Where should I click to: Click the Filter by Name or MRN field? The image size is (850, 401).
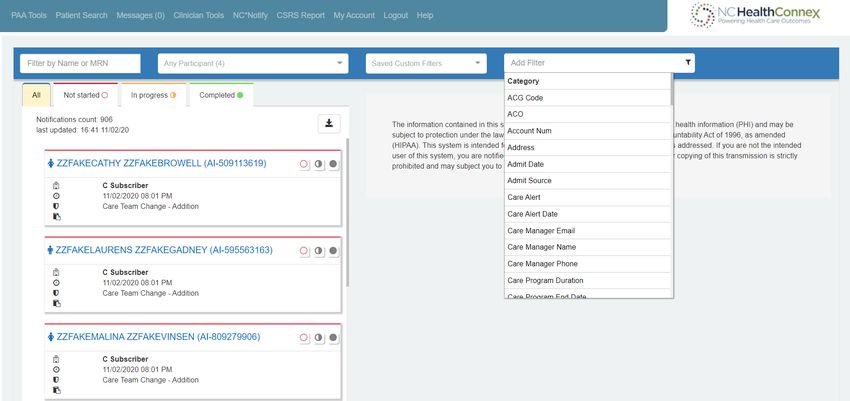(80, 63)
